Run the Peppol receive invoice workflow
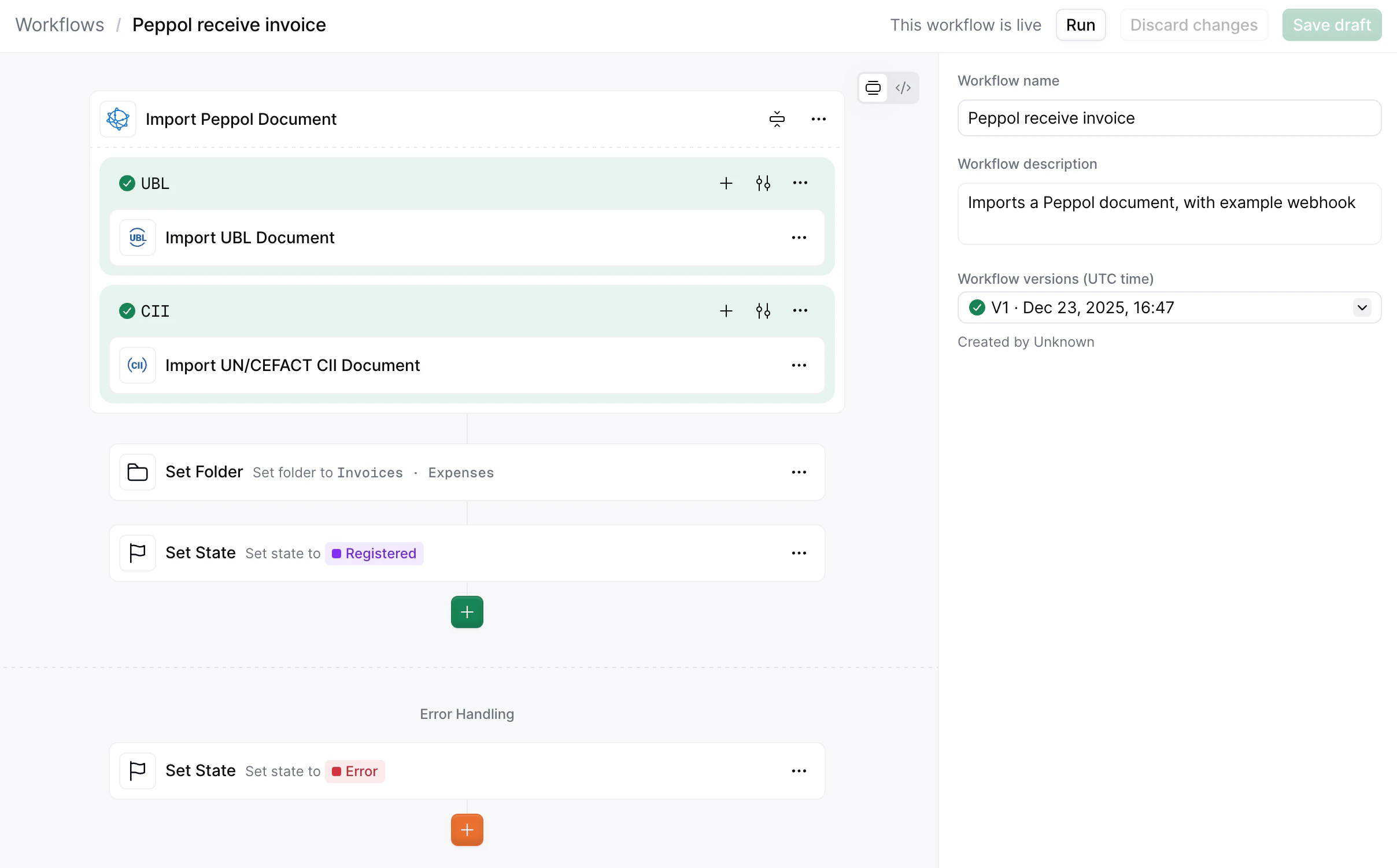 click(x=1080, y=24)
